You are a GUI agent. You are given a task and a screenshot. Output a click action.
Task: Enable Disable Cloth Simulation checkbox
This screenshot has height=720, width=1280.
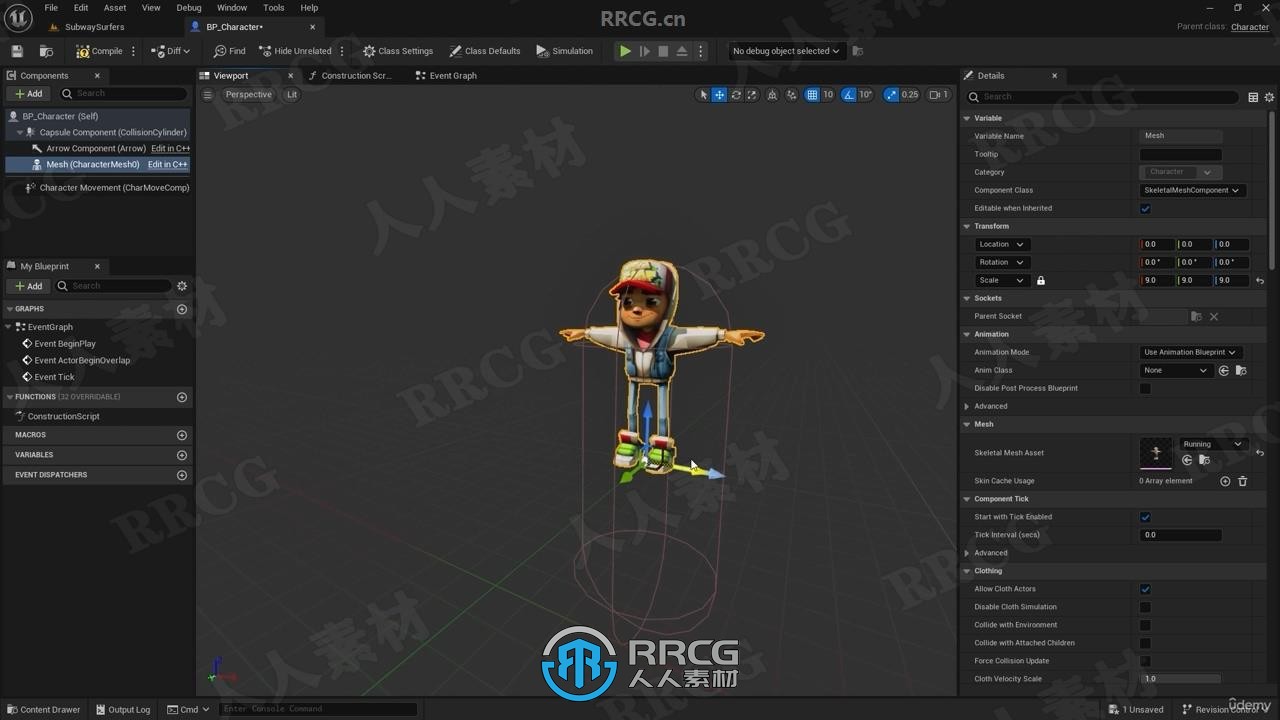coord(1145,607)
